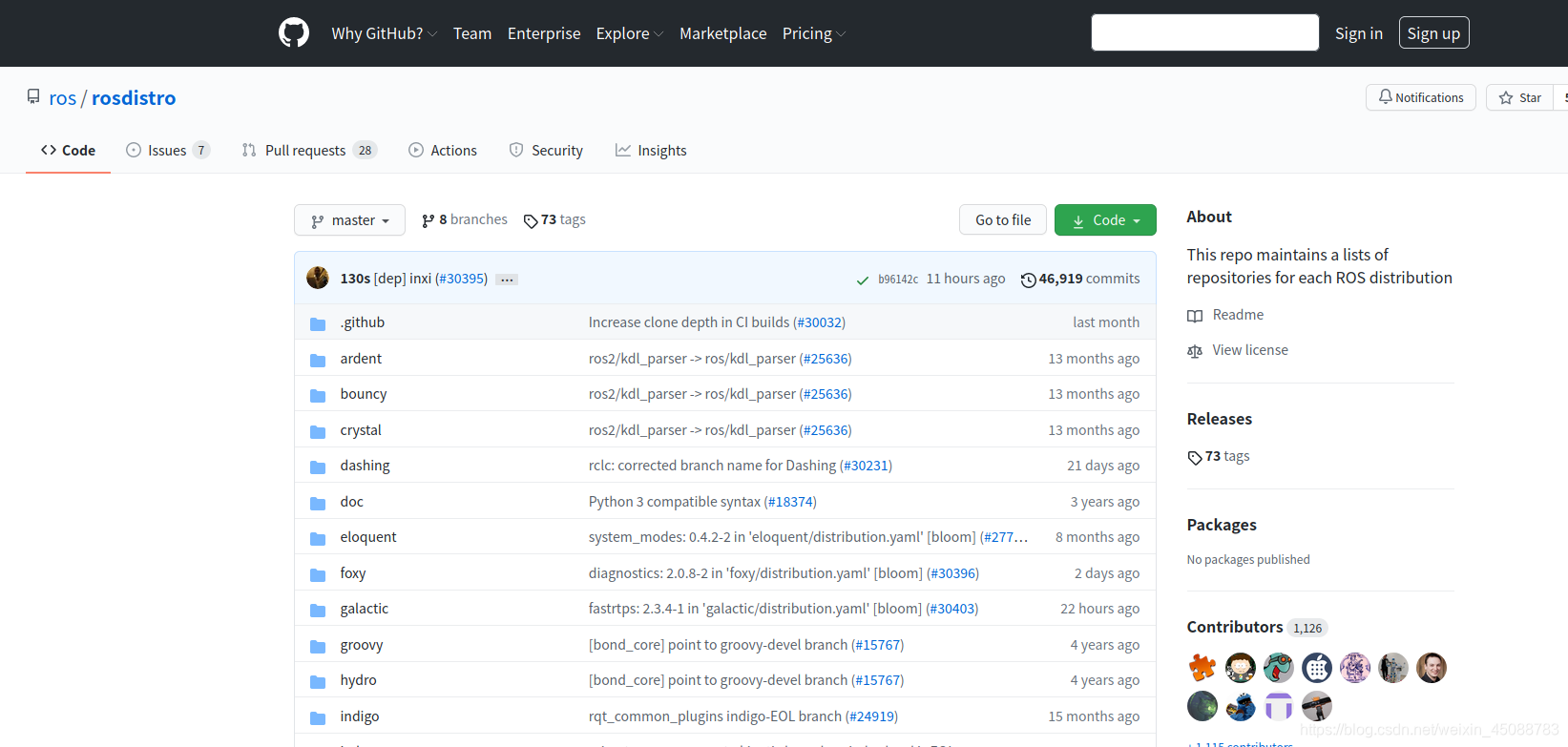Viewport: 1568px width, 747px height.
Task: Open the Packages heading link
Action: tap(1222, 525)
